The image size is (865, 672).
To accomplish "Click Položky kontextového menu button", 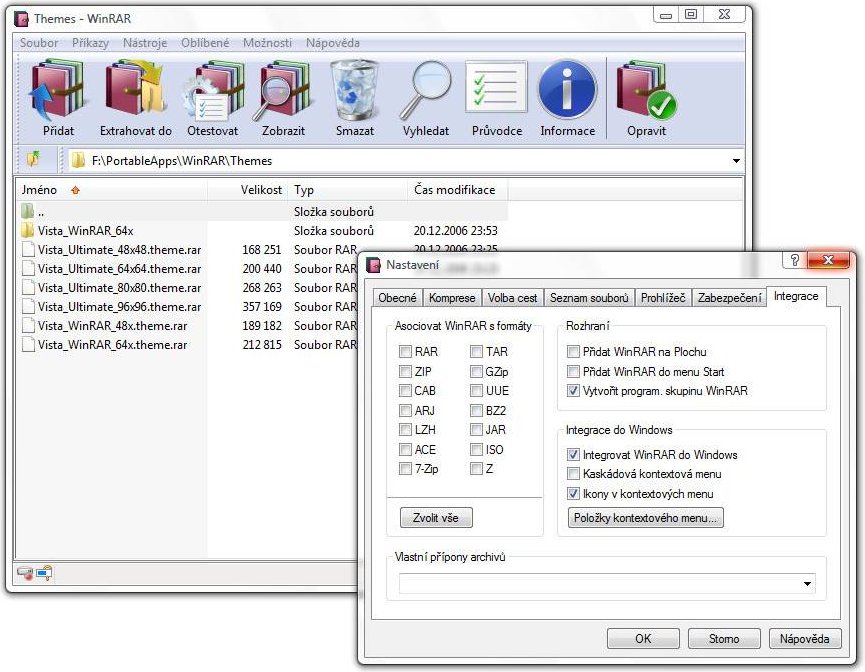I will click(645, 518).
